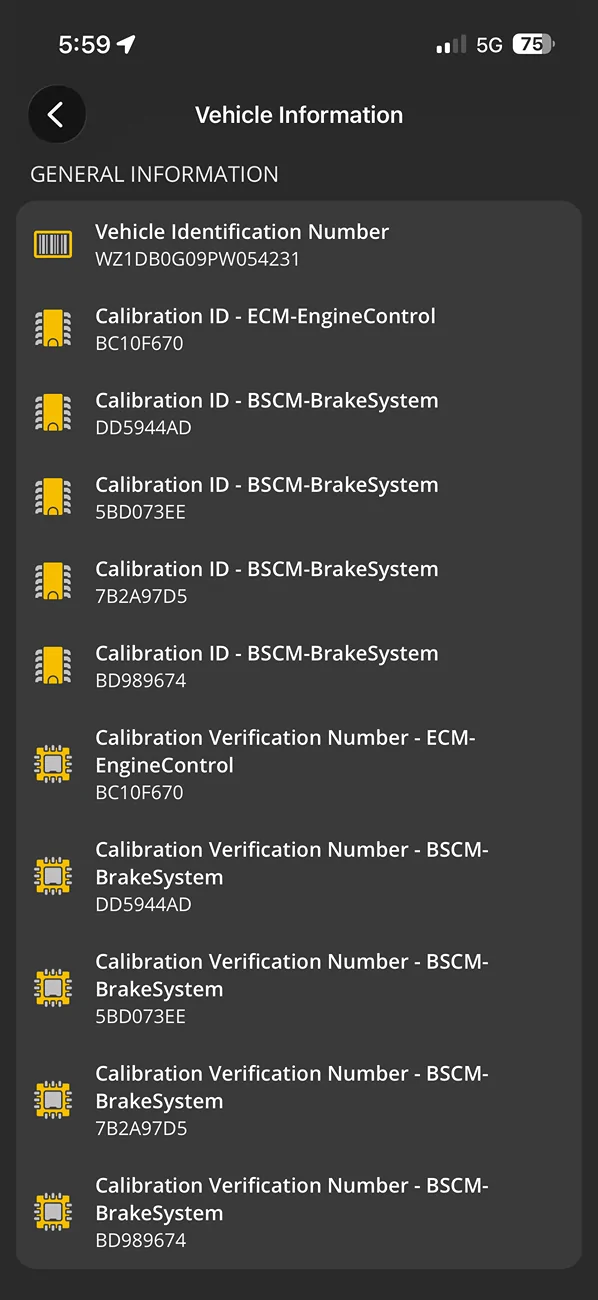Tap the memory chip icon for Calibration ID ECM-EngineControl

point(53,329)
